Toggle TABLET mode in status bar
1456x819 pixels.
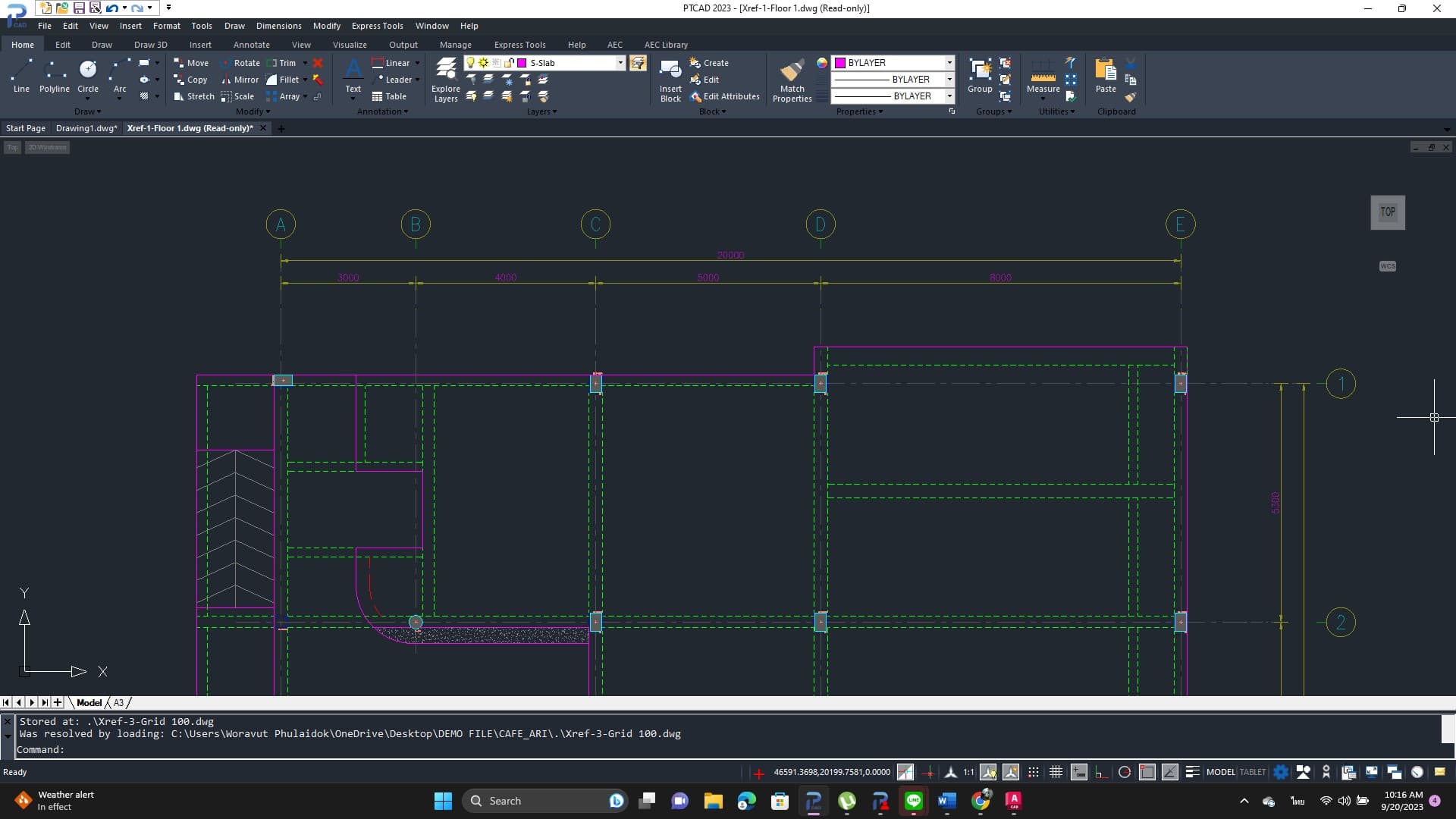pos(1252,772)
